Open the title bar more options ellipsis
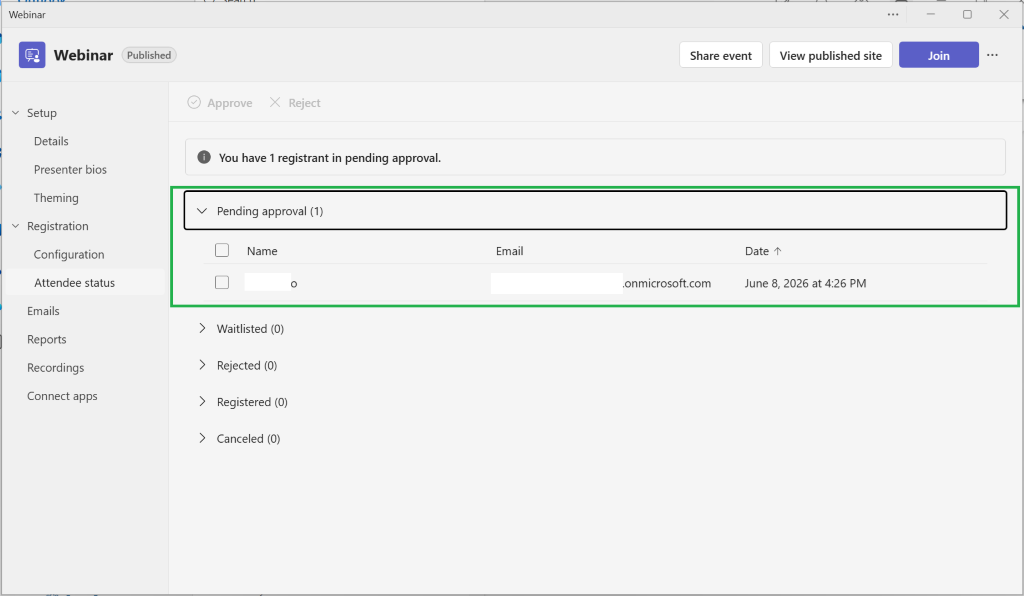Viewport: 1024px width, 596px height. (x=893, y=14)
